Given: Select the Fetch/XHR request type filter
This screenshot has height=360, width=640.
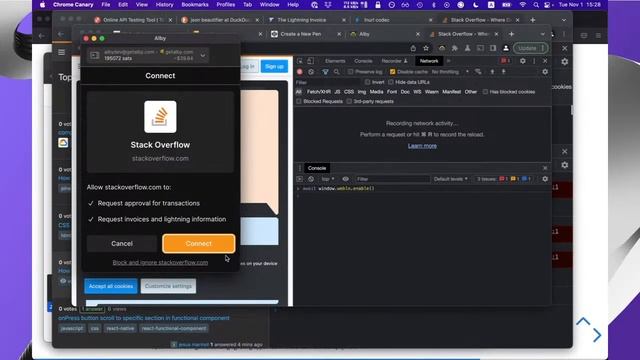Looking at the screenshot, I should [318, 92].
